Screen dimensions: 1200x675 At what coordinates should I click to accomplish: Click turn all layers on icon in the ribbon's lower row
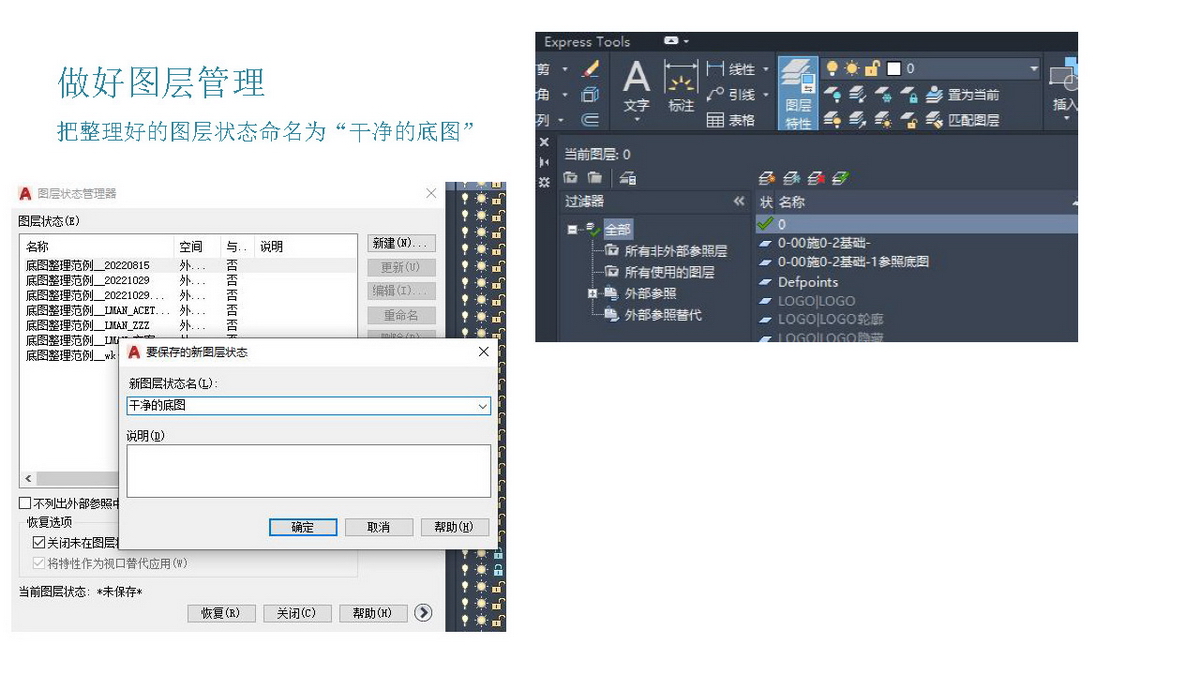832,120
